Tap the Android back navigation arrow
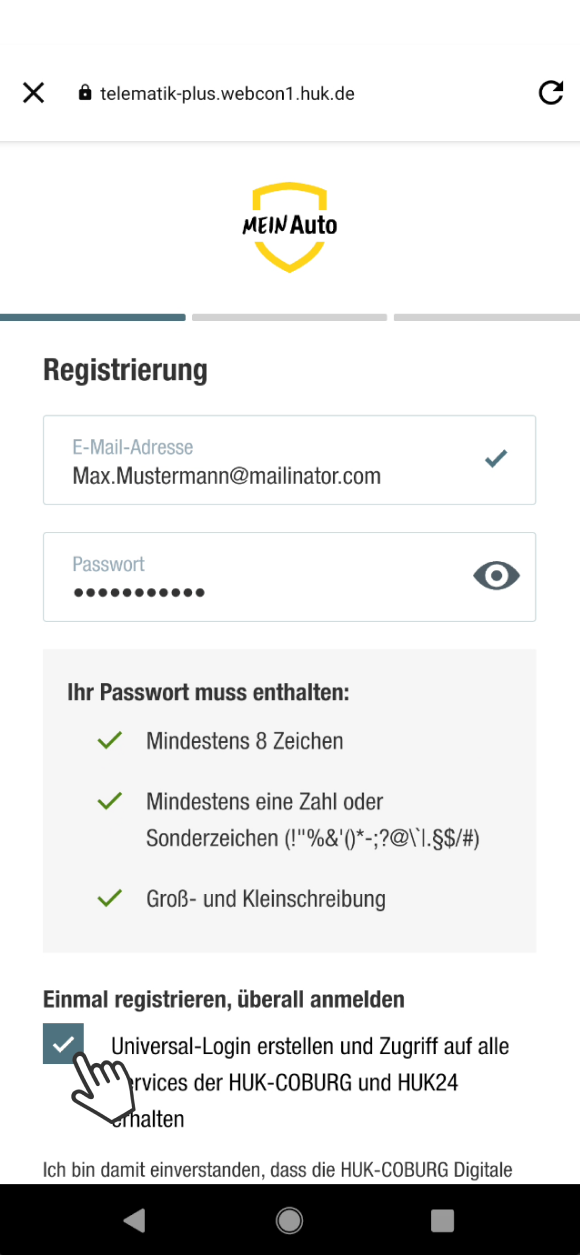580x1255 pixels. click(135, 1220)
